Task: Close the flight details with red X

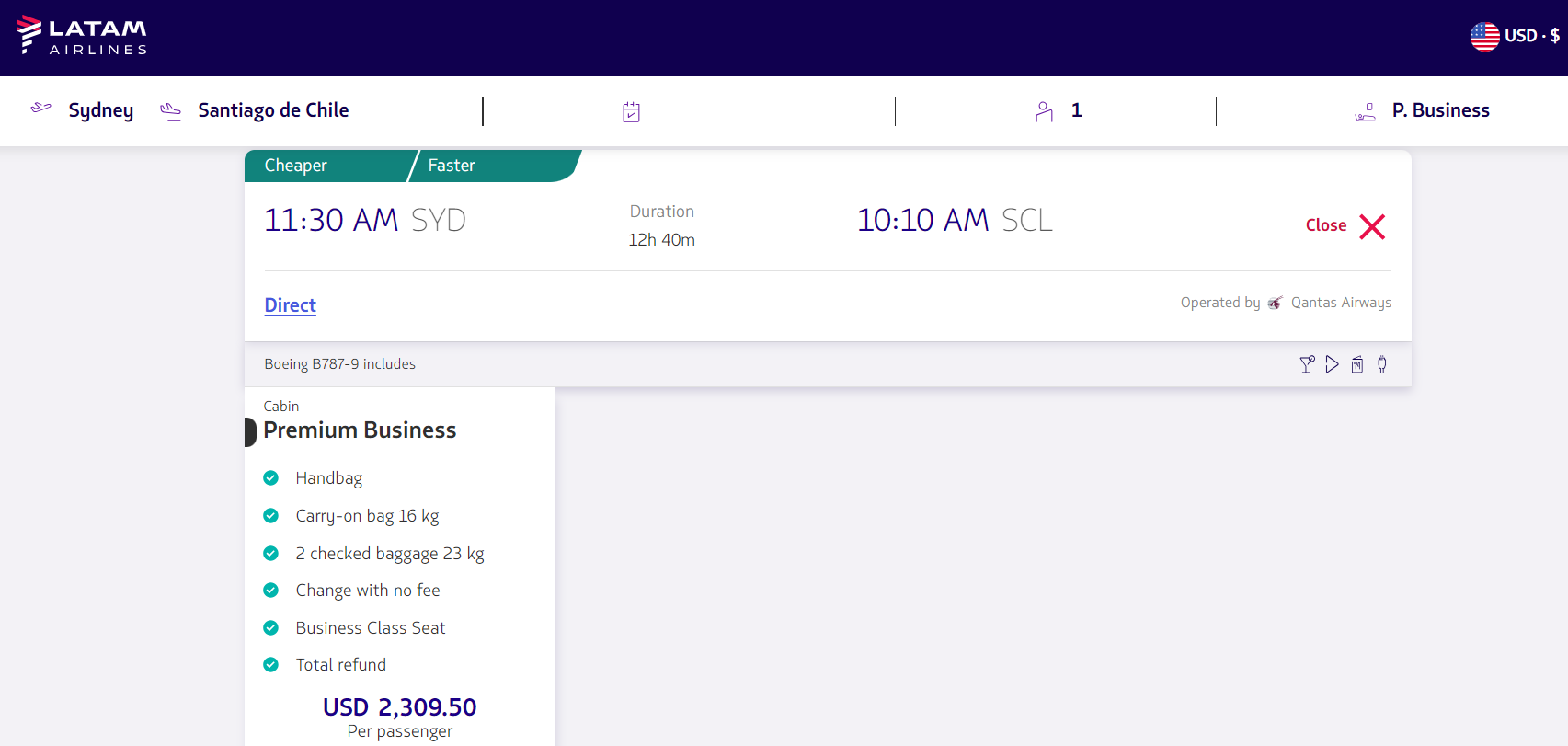Action: tap(1372, 226)
